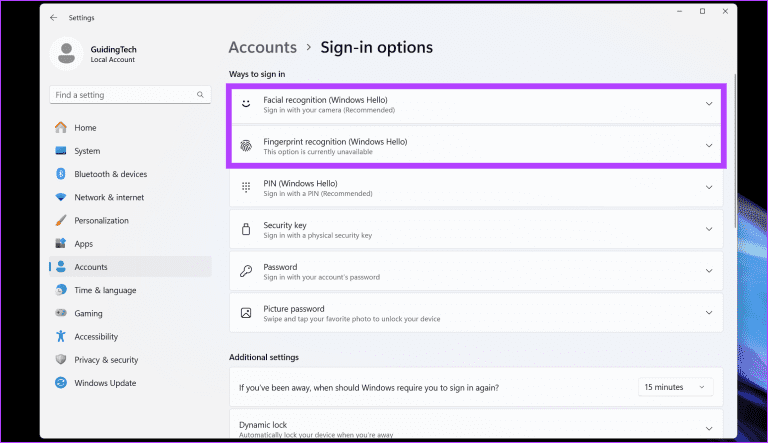Click the GuidingTech profile avatar
768x443 pixels.
click(x=67, y=55)
